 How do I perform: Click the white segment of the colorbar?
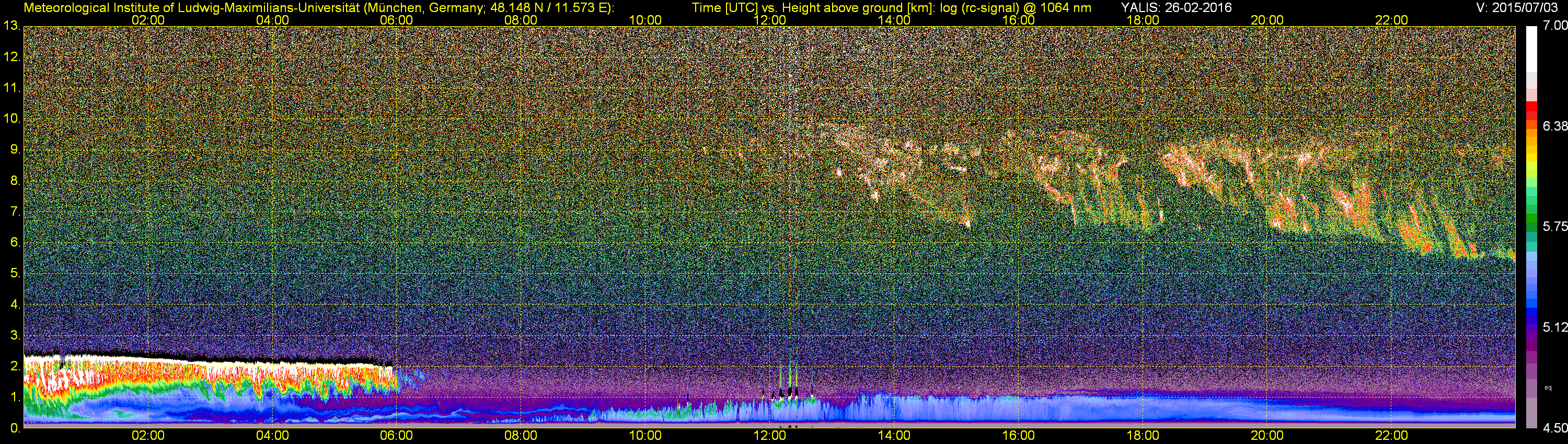[1531, 49]
